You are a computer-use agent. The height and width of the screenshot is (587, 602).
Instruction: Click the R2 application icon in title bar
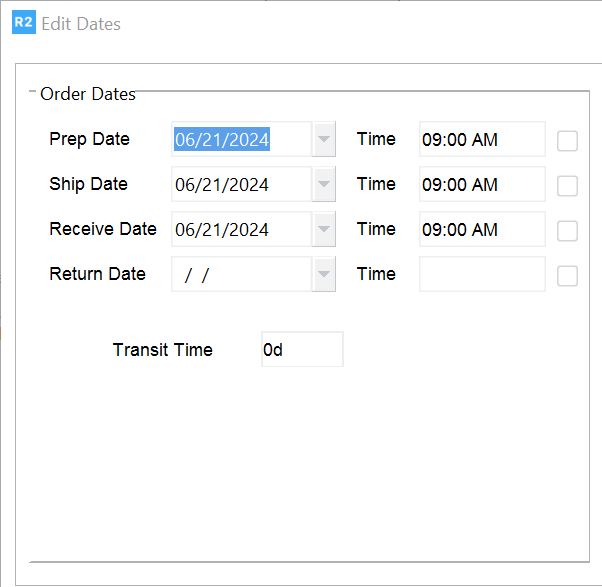(23, 23)
